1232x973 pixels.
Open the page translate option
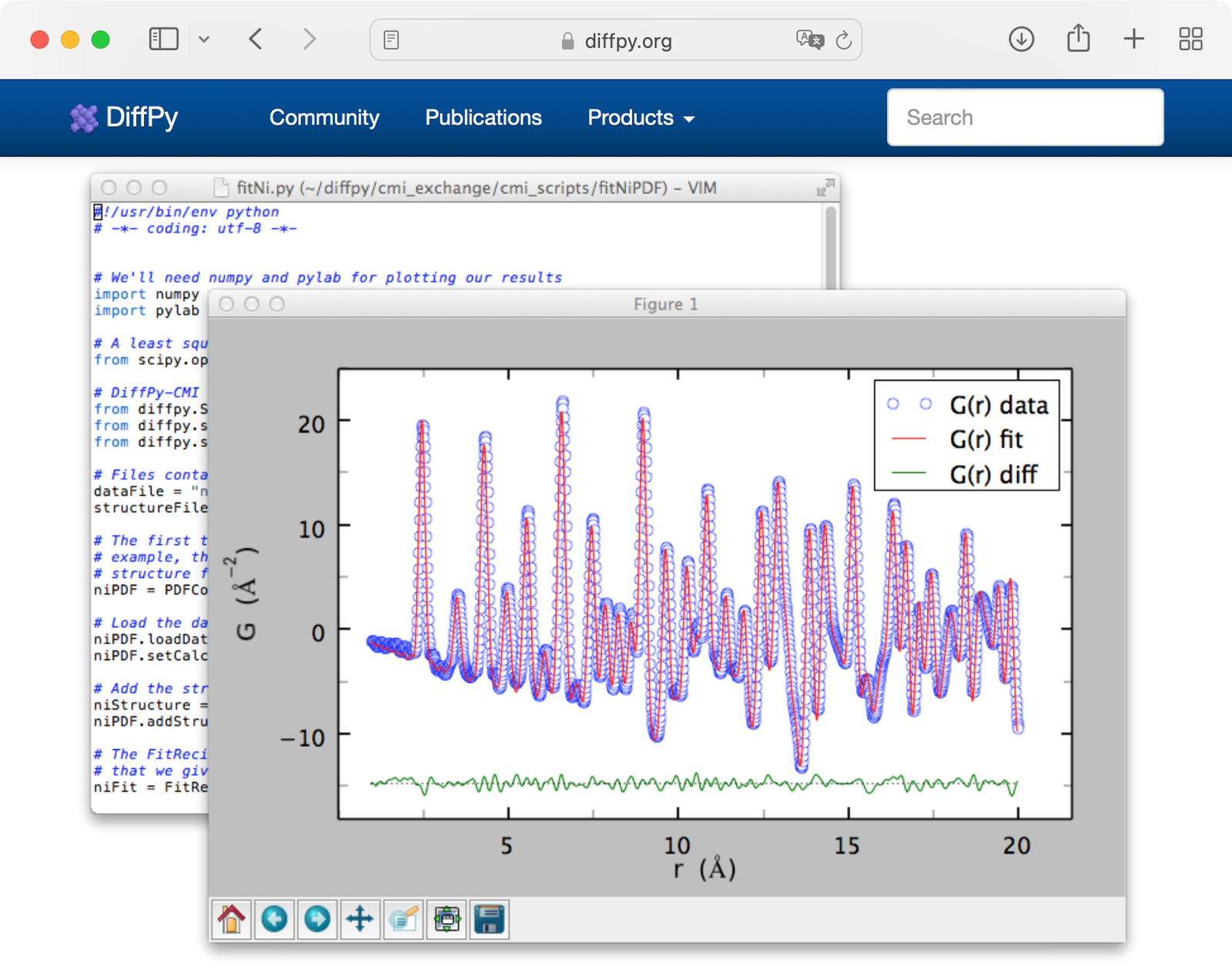(810, 39)
